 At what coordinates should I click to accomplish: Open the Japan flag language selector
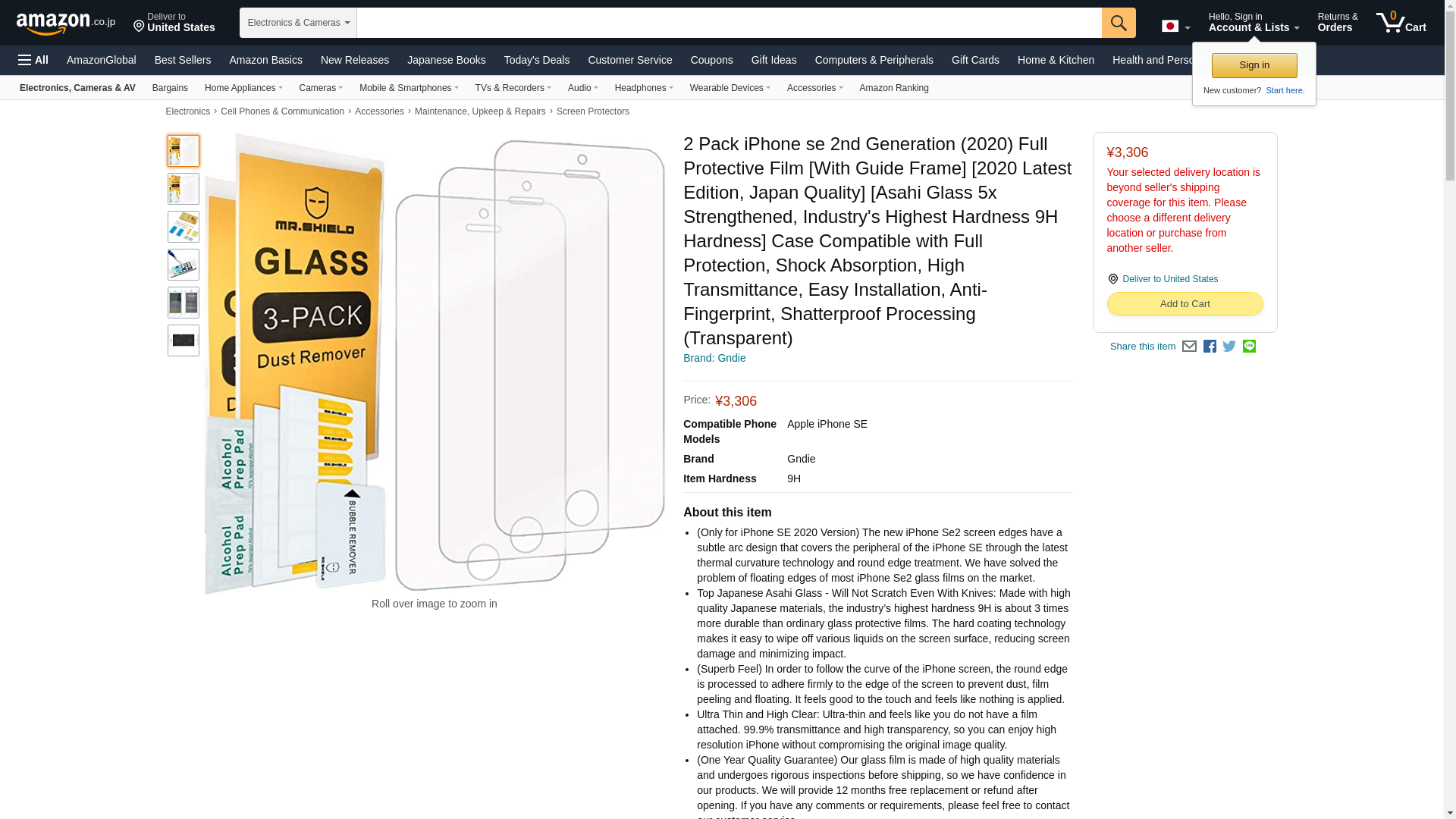pyautogui.click(x=1175, y=26)
